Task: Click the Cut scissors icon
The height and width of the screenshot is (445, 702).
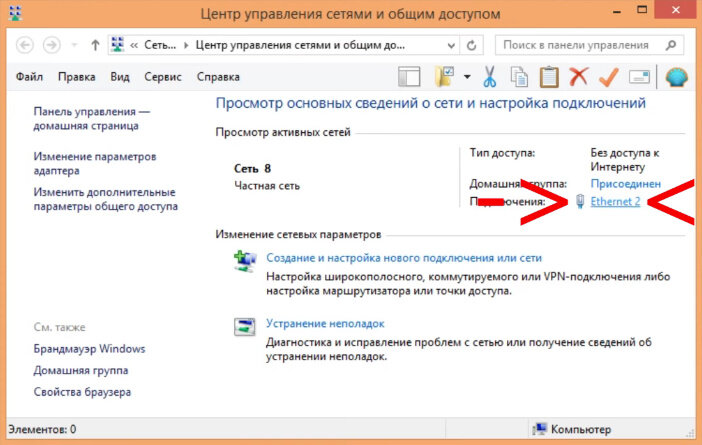Action: (490, 77)
